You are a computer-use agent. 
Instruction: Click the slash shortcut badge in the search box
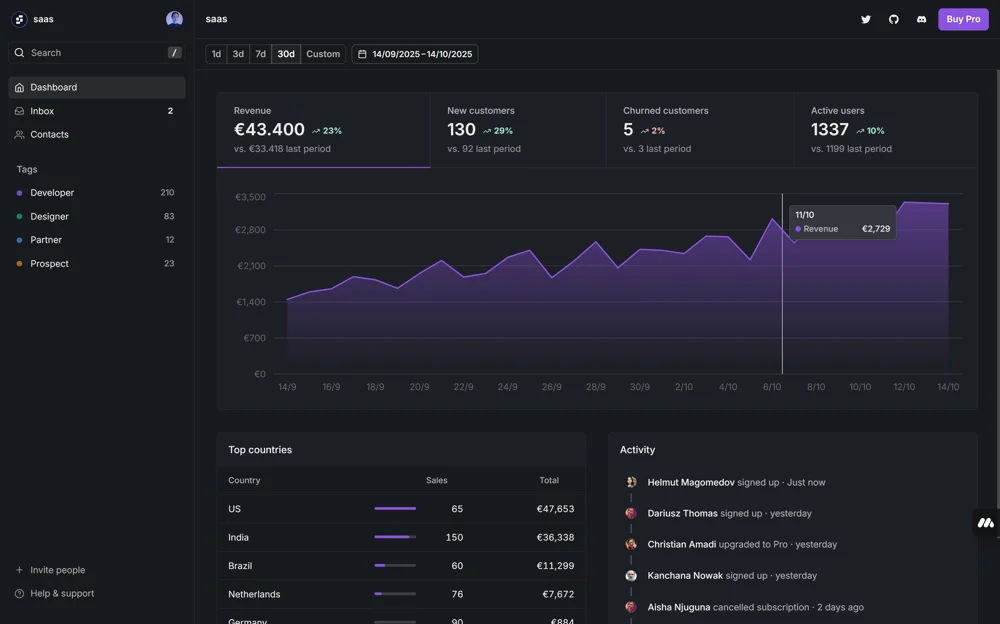click(174, 53)
